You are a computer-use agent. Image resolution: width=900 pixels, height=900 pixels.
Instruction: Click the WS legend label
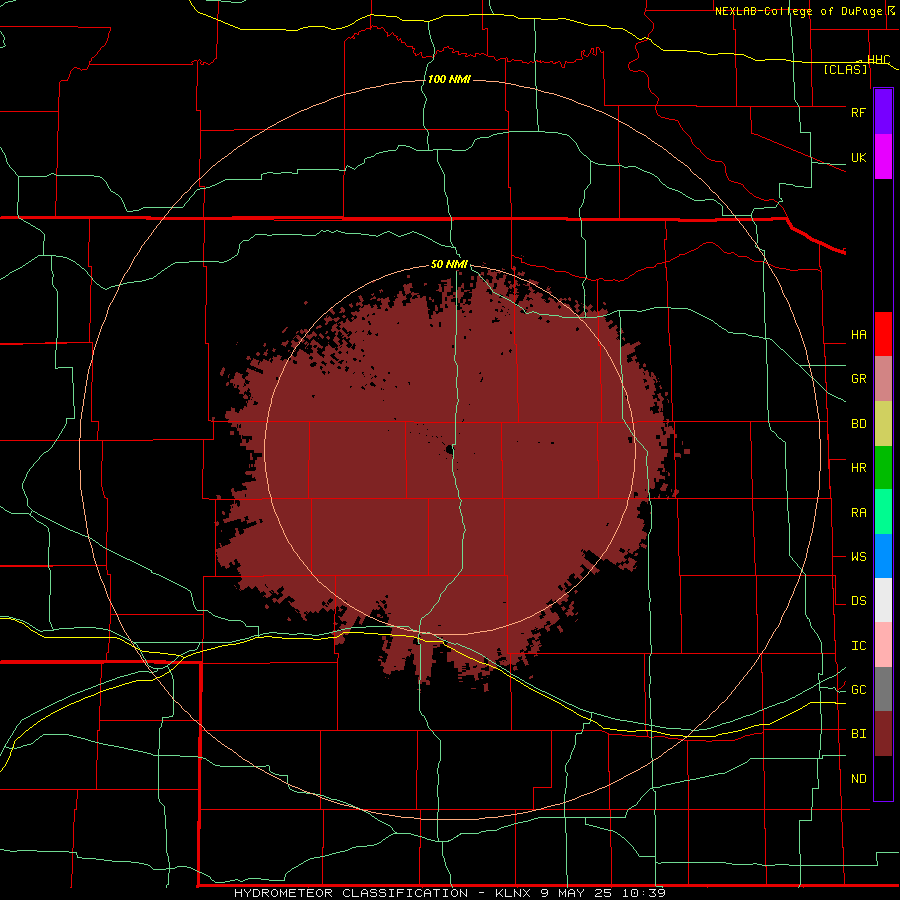[858, 557]
